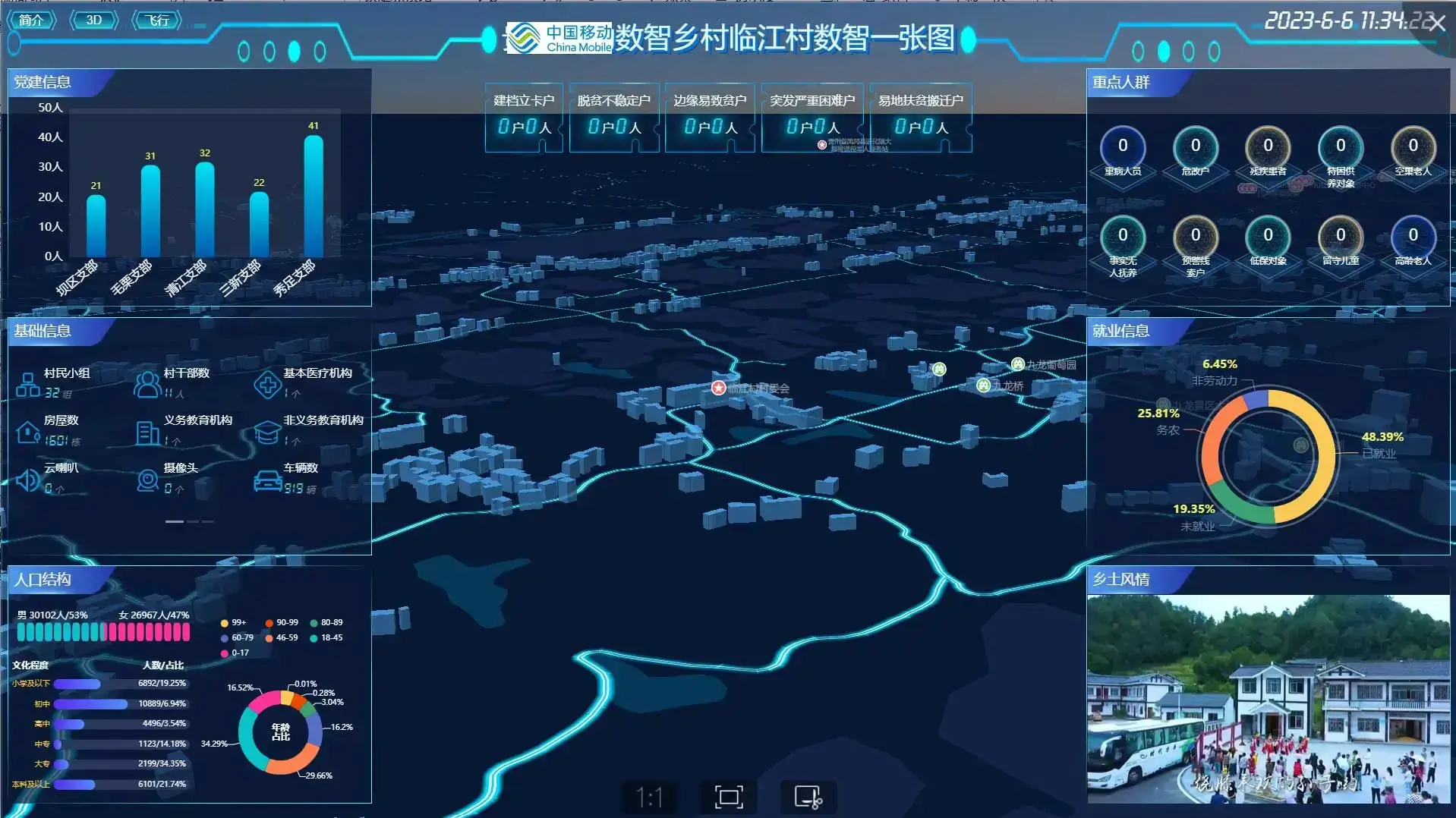Click the house count (房屋数) icon
1456x818 pixels.
(x=28, y=433)
